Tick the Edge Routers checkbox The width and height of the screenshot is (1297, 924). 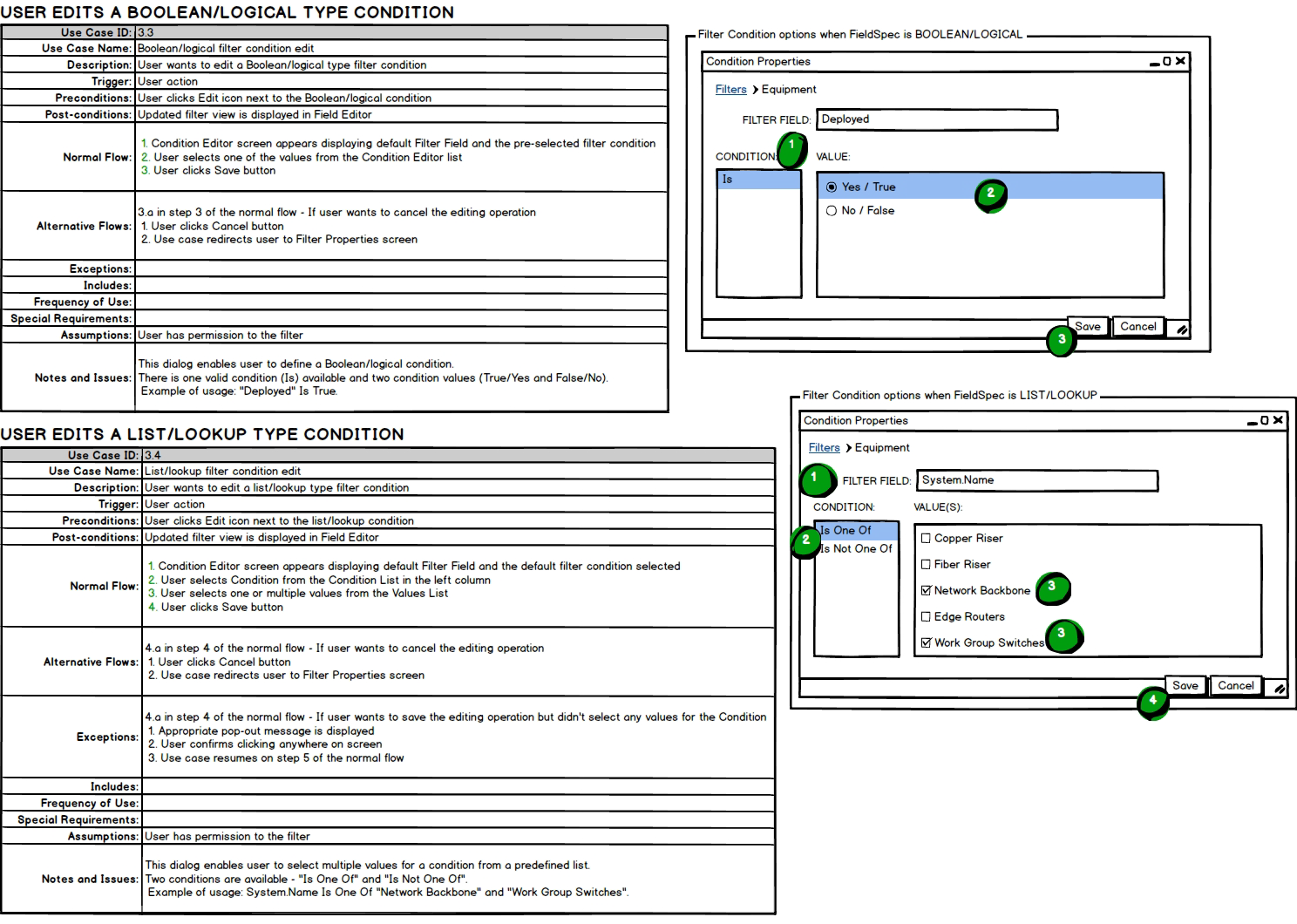[x=926, y=616]
